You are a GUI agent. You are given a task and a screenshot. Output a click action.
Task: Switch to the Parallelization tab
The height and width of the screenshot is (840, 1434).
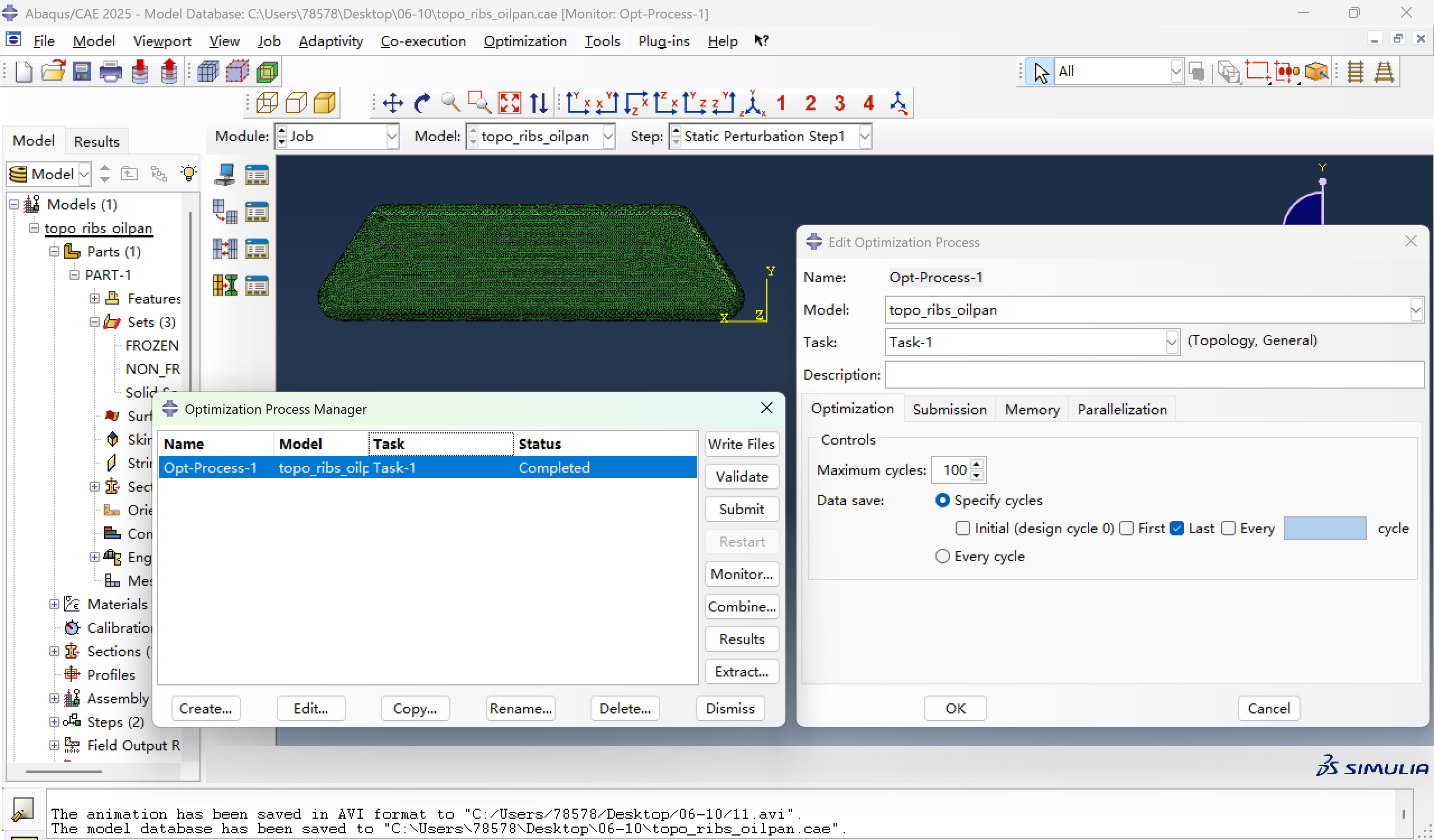[1121, 409]
